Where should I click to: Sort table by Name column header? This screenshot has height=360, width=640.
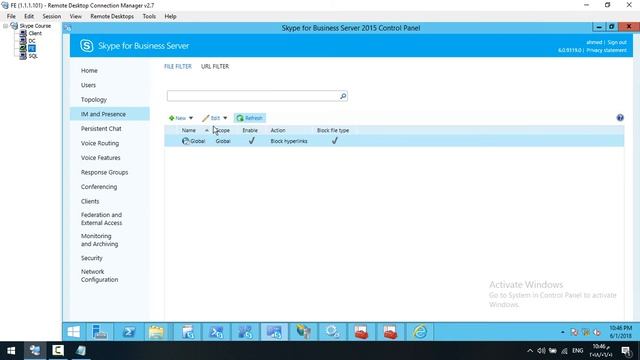189,130
